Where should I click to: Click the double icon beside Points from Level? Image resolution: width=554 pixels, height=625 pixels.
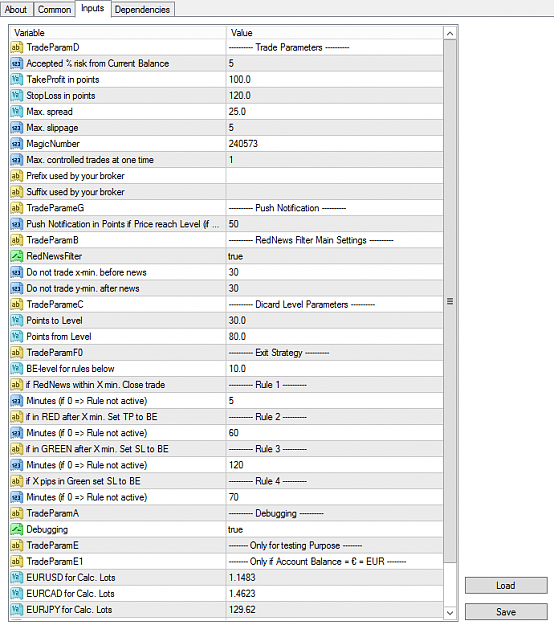(16, 336)
